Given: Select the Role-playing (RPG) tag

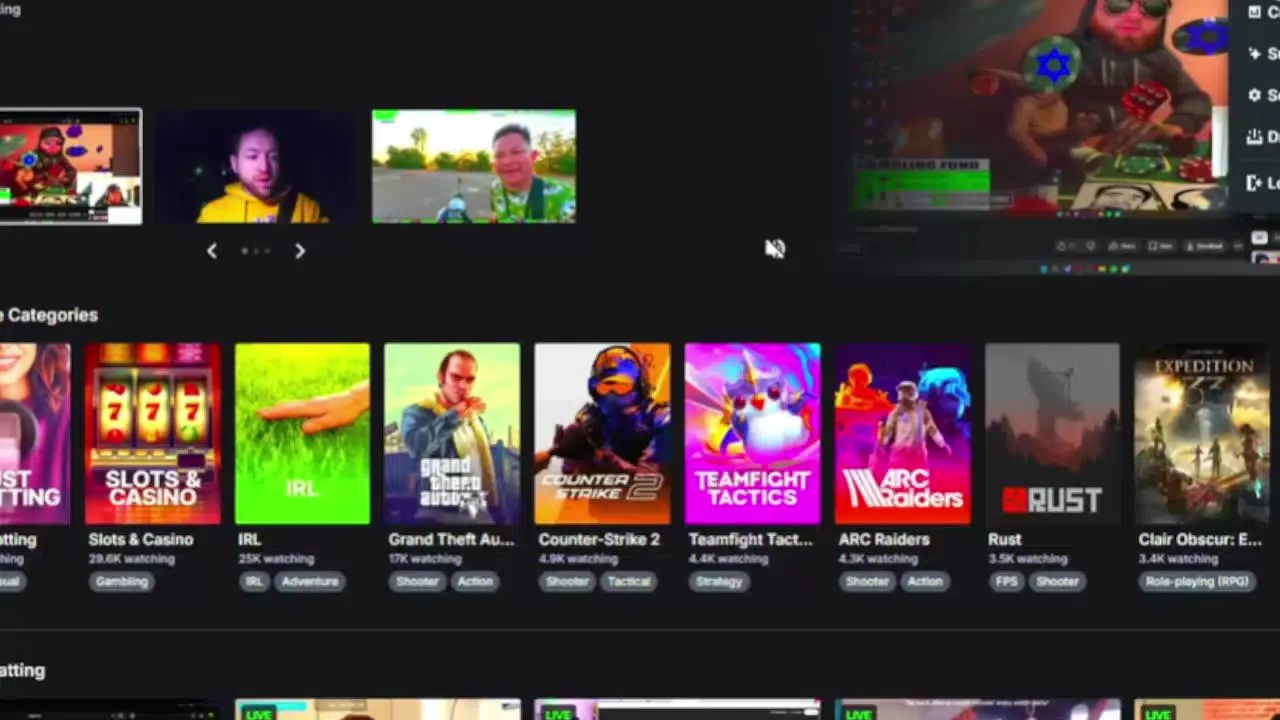Looking at the screenshot, I should [x=1197, y=581].
